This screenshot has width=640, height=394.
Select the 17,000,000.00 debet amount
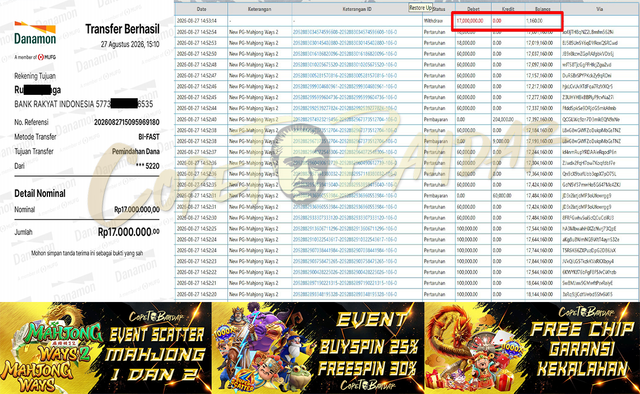coord(470,20)
